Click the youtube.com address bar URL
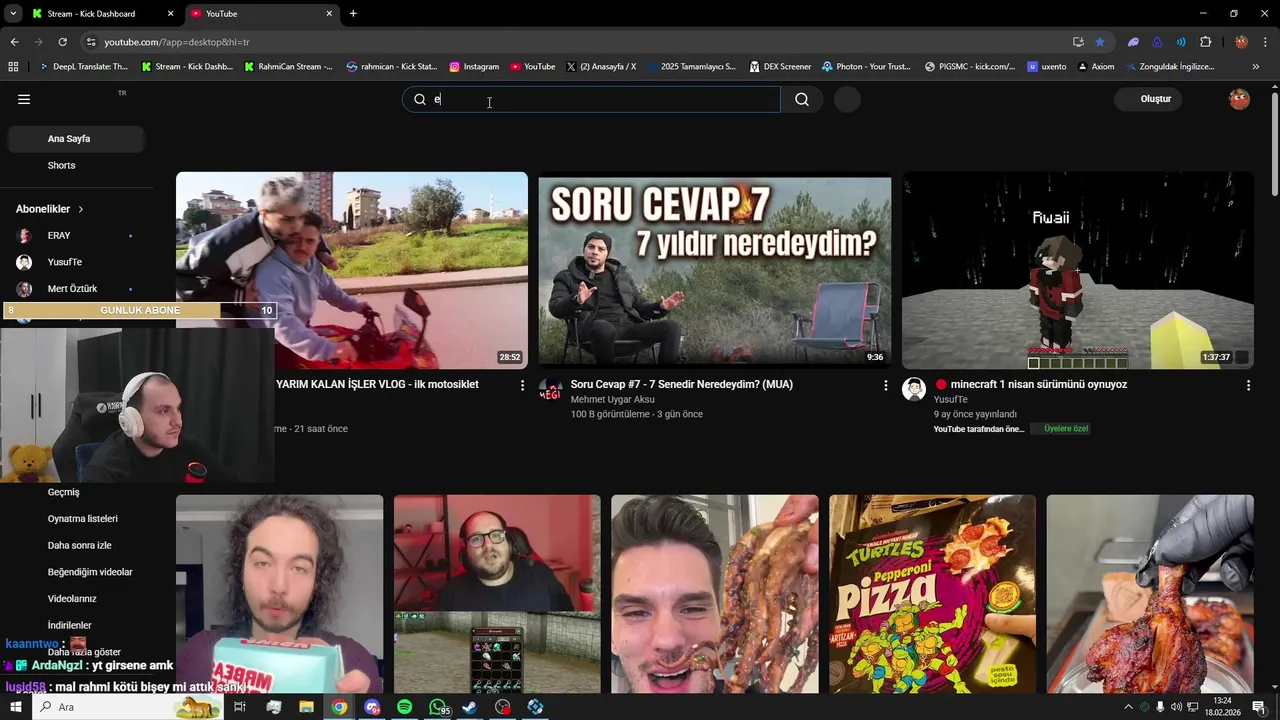The height and width of the screenshot is (720, 1280). click(x=177, y=42)
